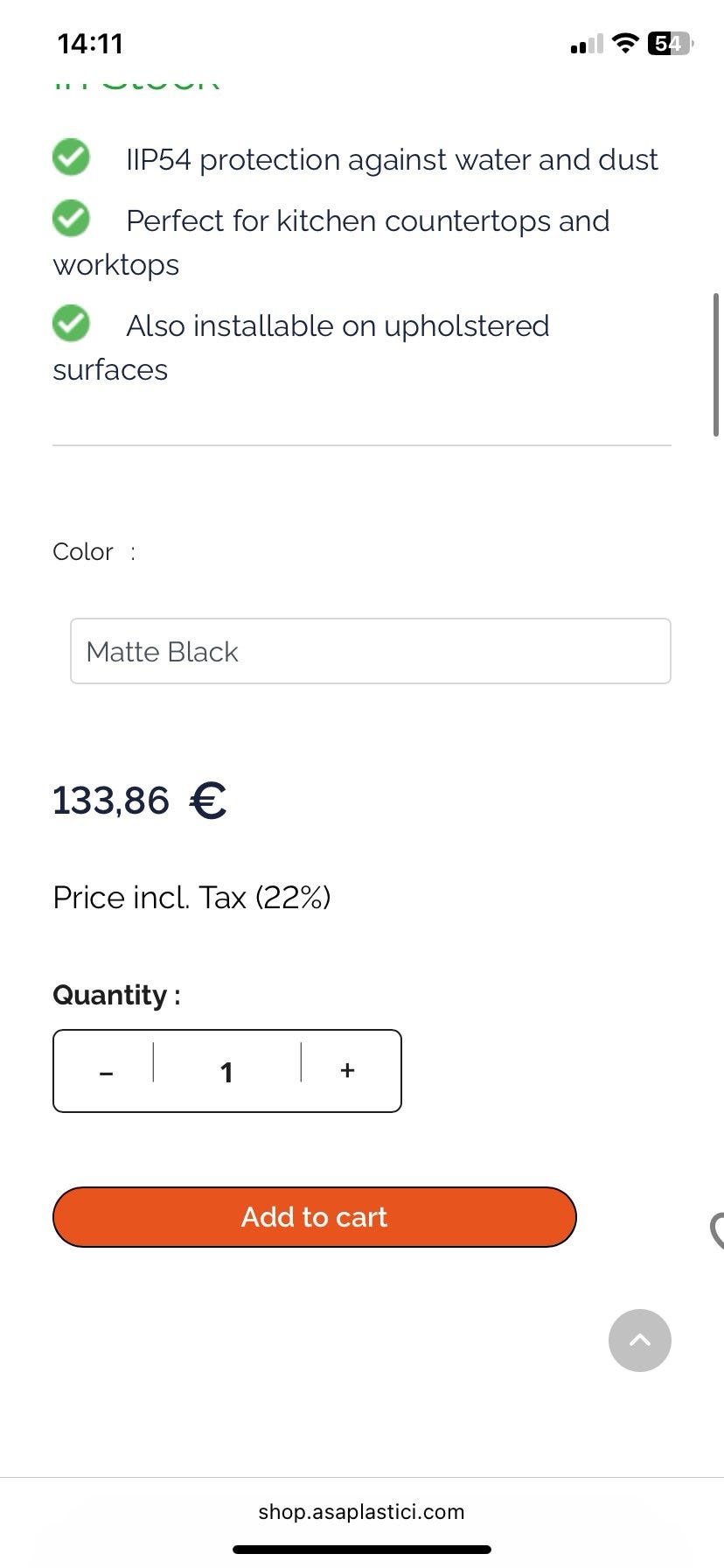This screenshot has width=724, height=1568.
Task: Tap the home indicator bar at bottom
Action: pos(361,1549)
